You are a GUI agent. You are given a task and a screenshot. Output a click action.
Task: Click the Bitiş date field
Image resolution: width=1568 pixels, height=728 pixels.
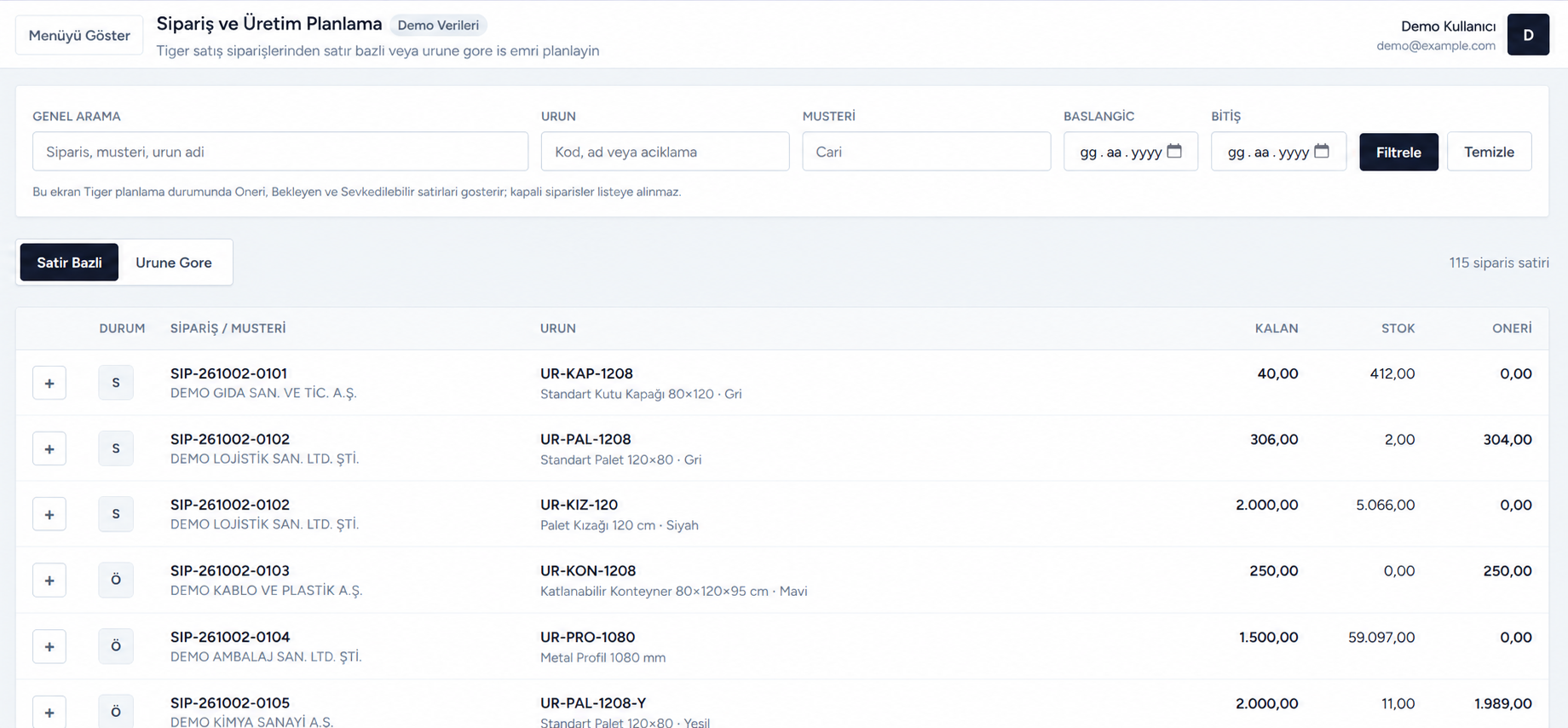coord(1278,152)
